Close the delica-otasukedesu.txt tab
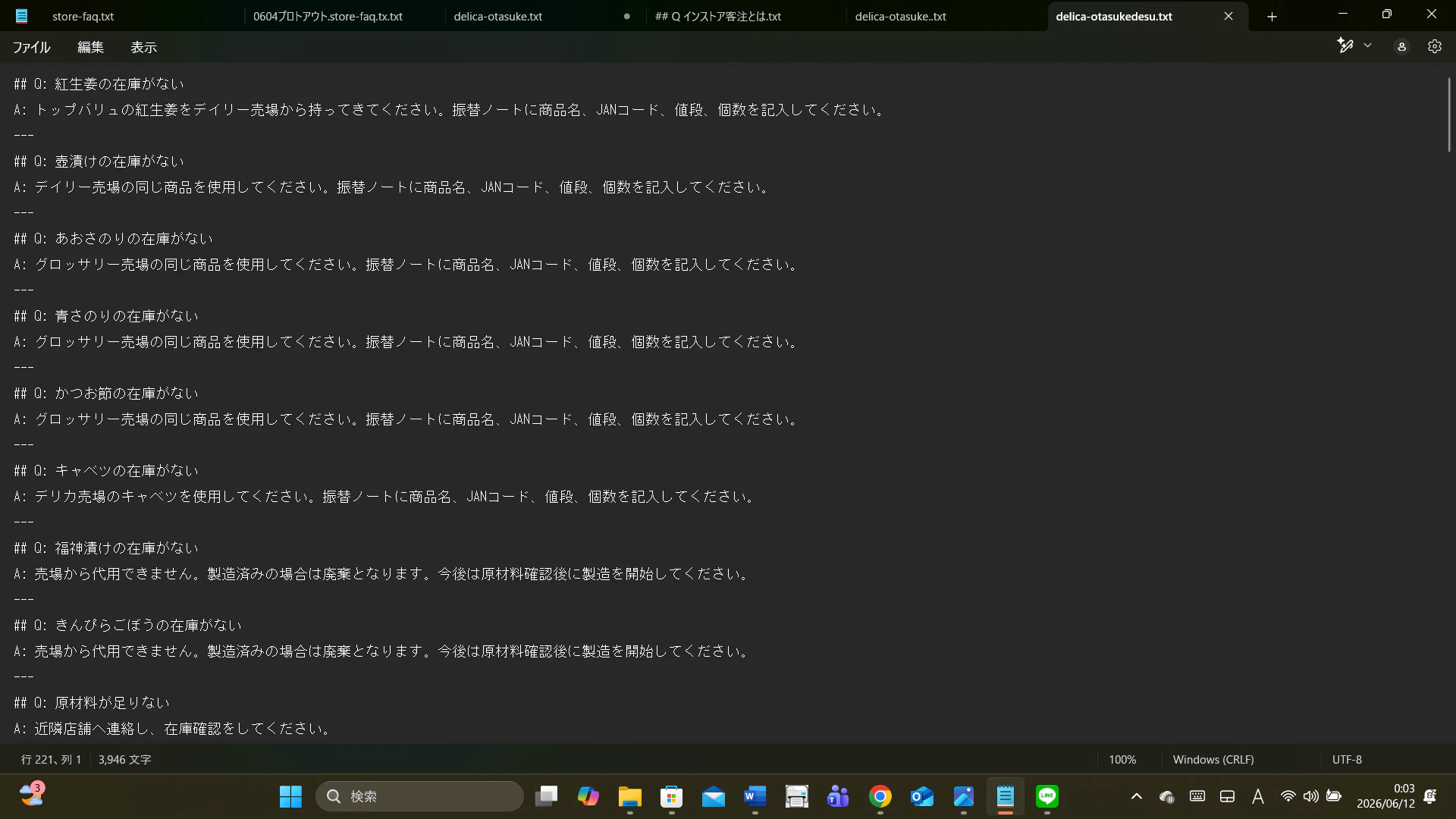The image size is (1456, 819). point(1228,16)
